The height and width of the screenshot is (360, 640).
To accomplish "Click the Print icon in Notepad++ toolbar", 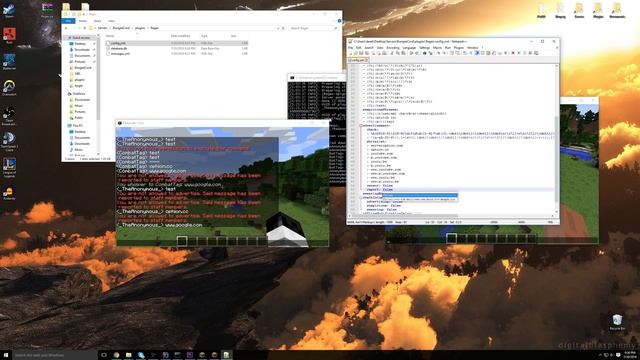I will [385, 53].
